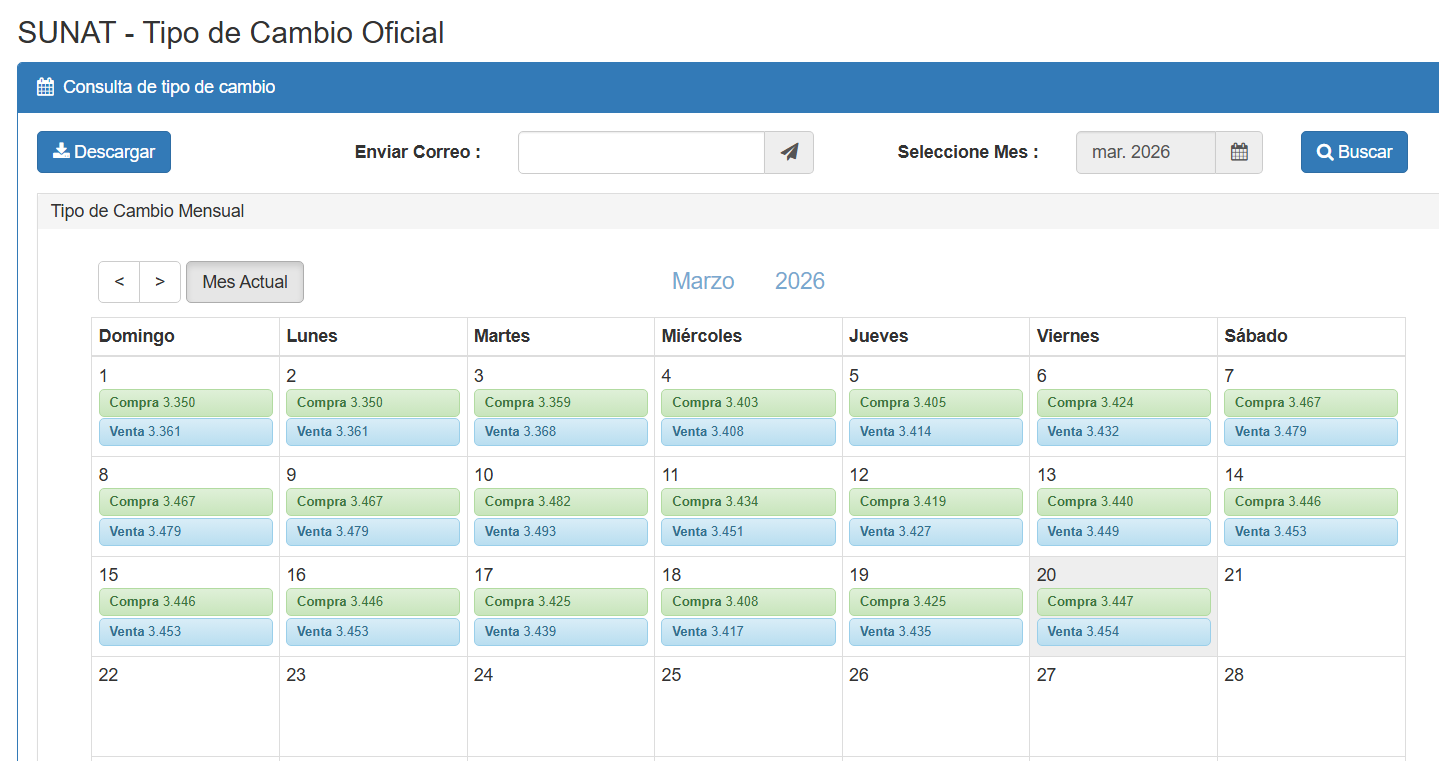Go to previous month with left arrow
The height and width of the screenshot is (761, 1439).
tap(119, 282)
